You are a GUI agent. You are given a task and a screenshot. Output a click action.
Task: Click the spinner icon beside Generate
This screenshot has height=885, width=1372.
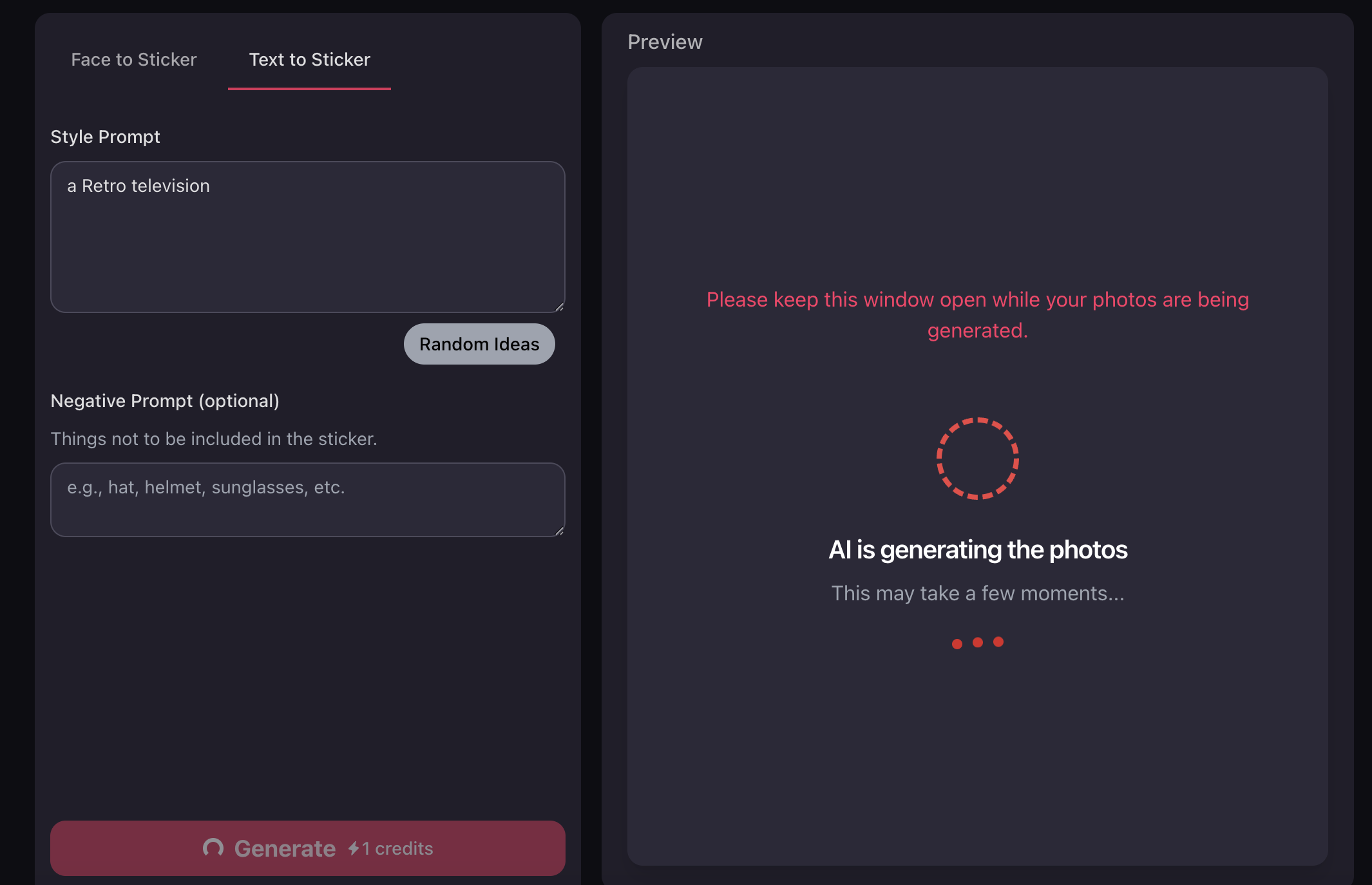point(213,848)
